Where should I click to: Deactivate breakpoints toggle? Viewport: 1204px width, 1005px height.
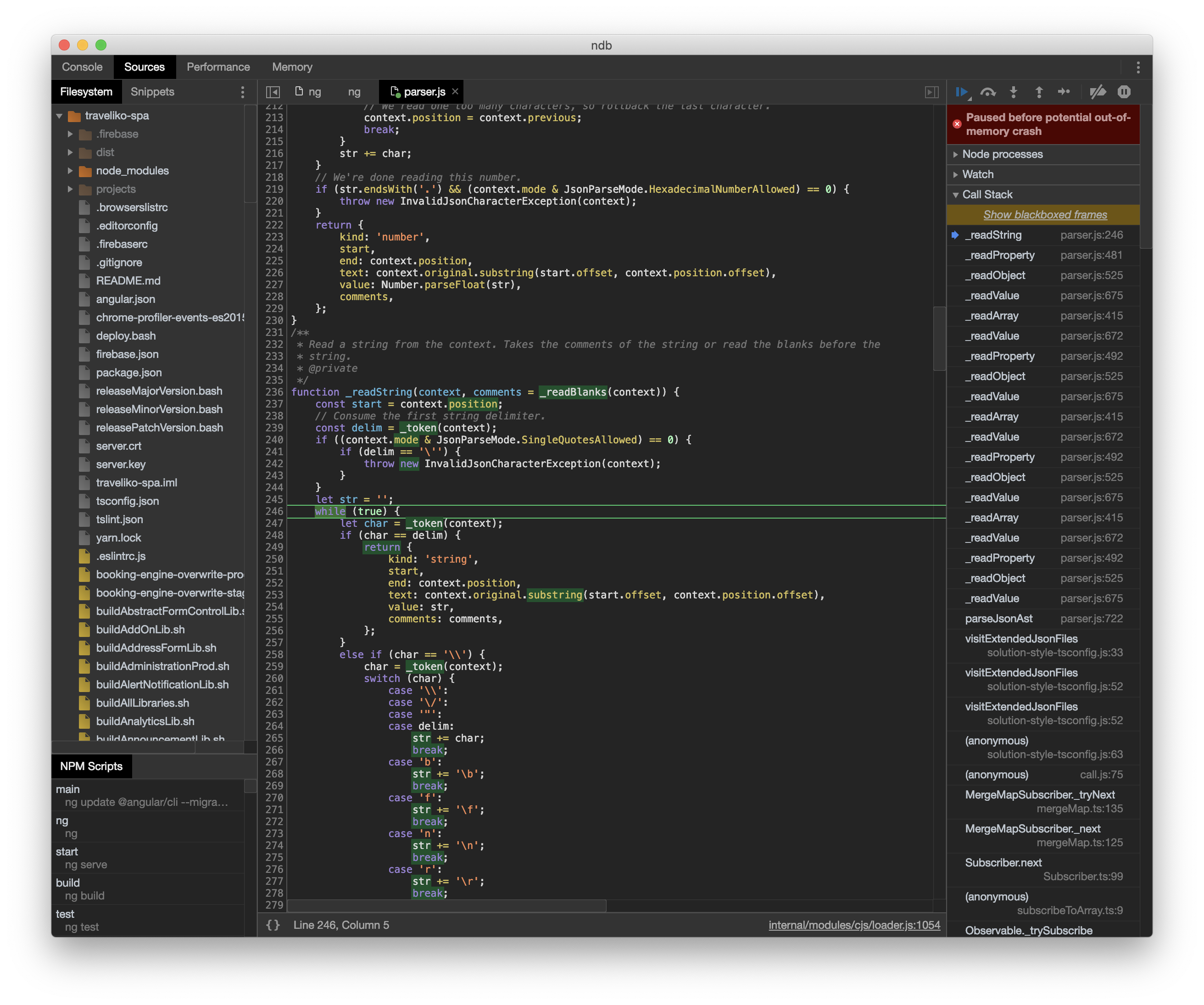click(x=1098, y=92)
